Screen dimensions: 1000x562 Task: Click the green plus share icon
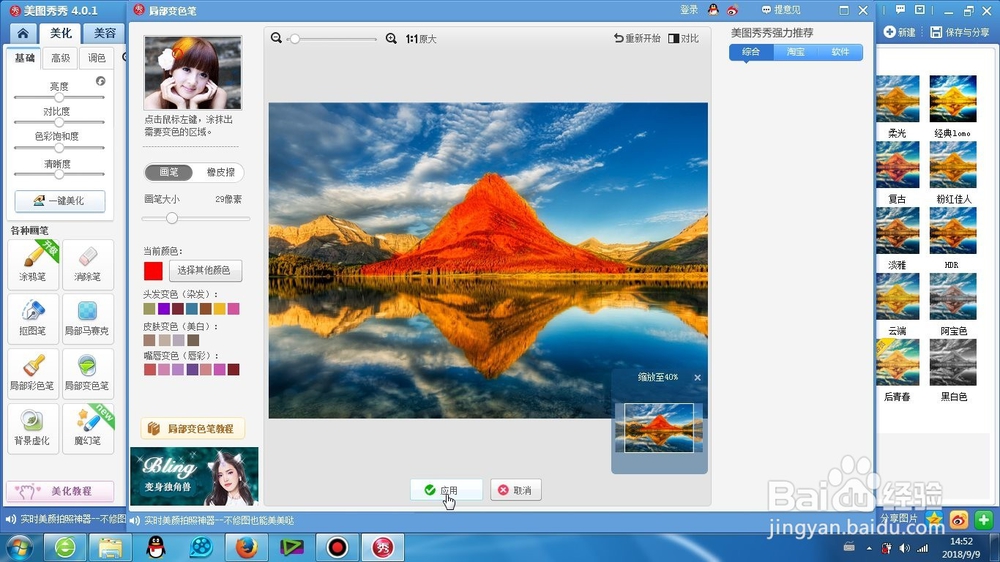tap(983, 520)
